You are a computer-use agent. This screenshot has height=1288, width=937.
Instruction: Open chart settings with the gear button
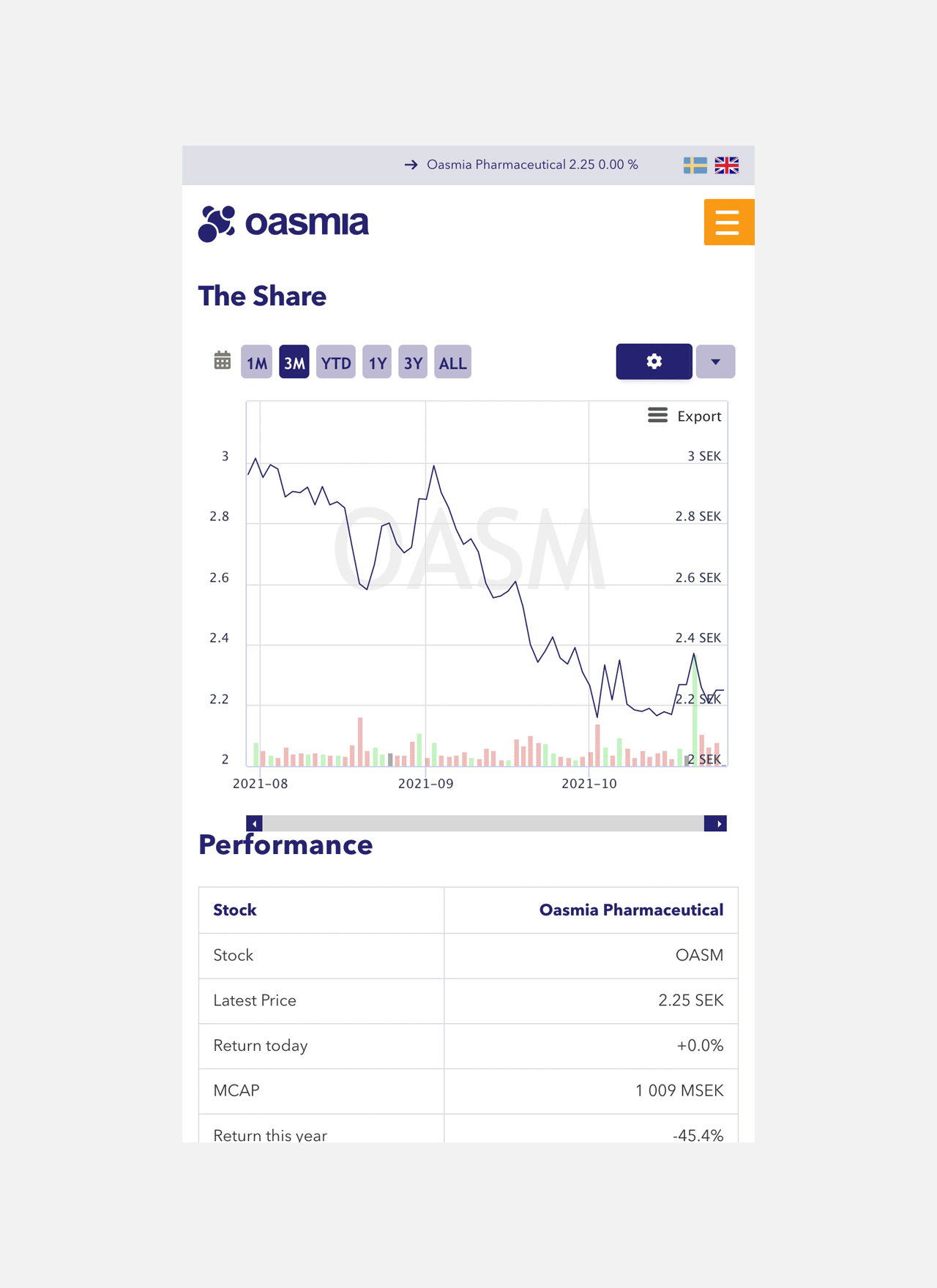point(654,362)
